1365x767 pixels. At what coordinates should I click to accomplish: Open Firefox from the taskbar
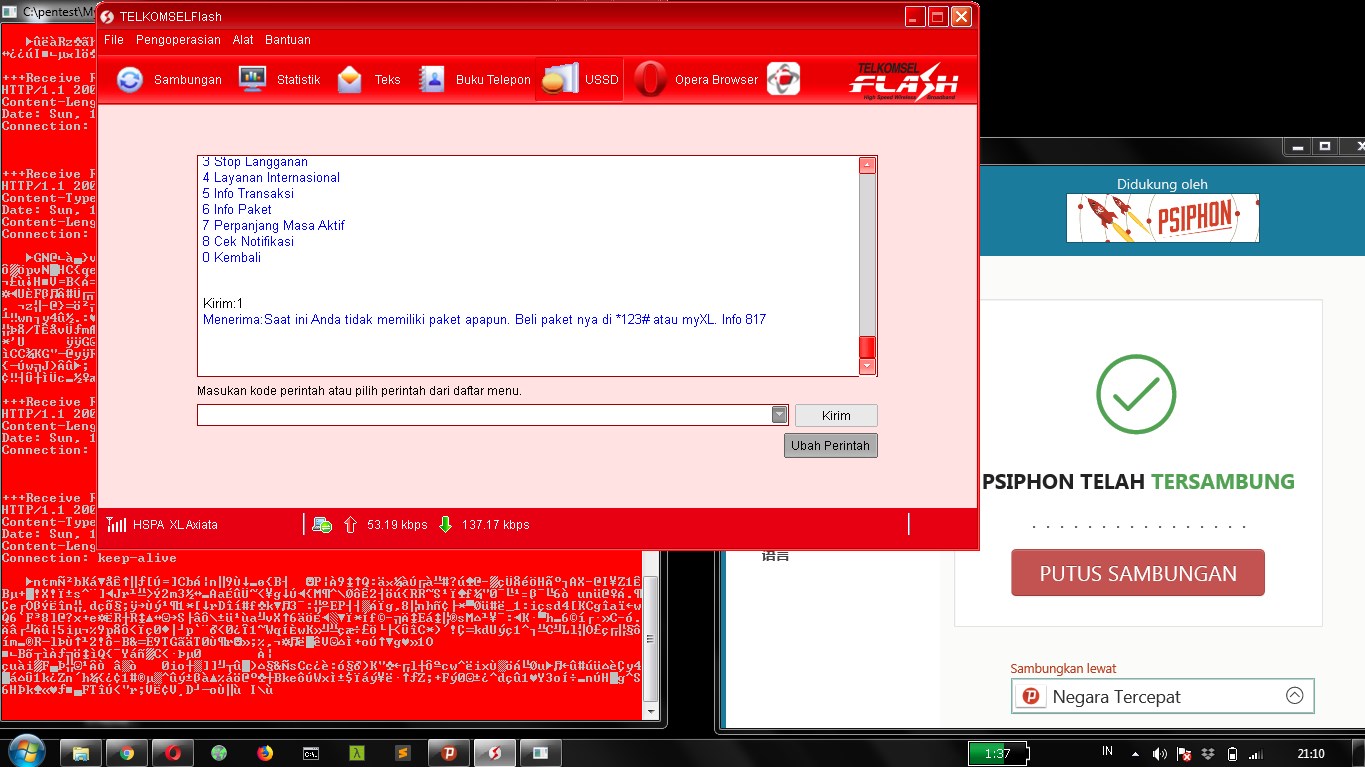(x=265, y=753)
